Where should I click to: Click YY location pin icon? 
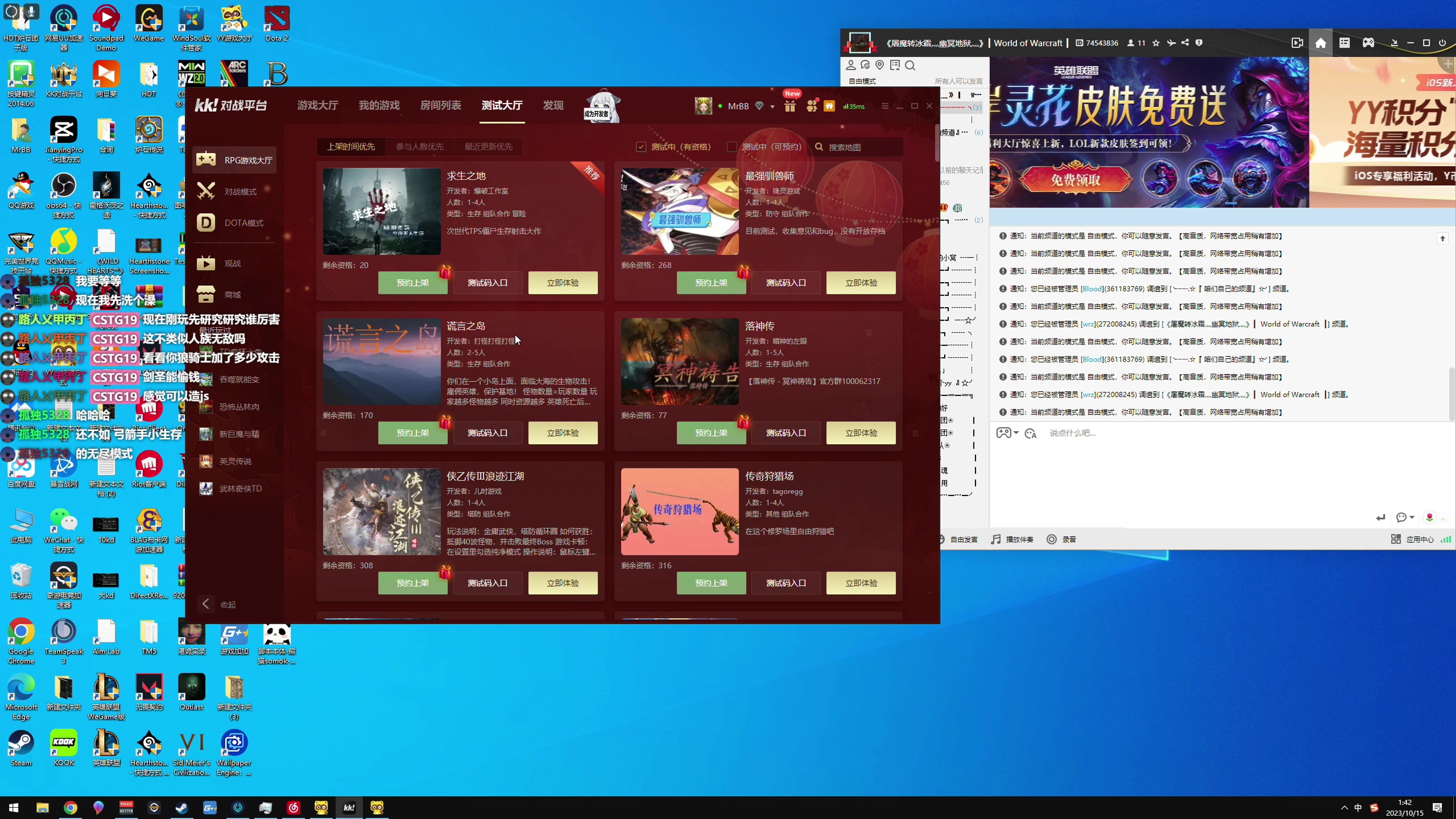point(880,65)
